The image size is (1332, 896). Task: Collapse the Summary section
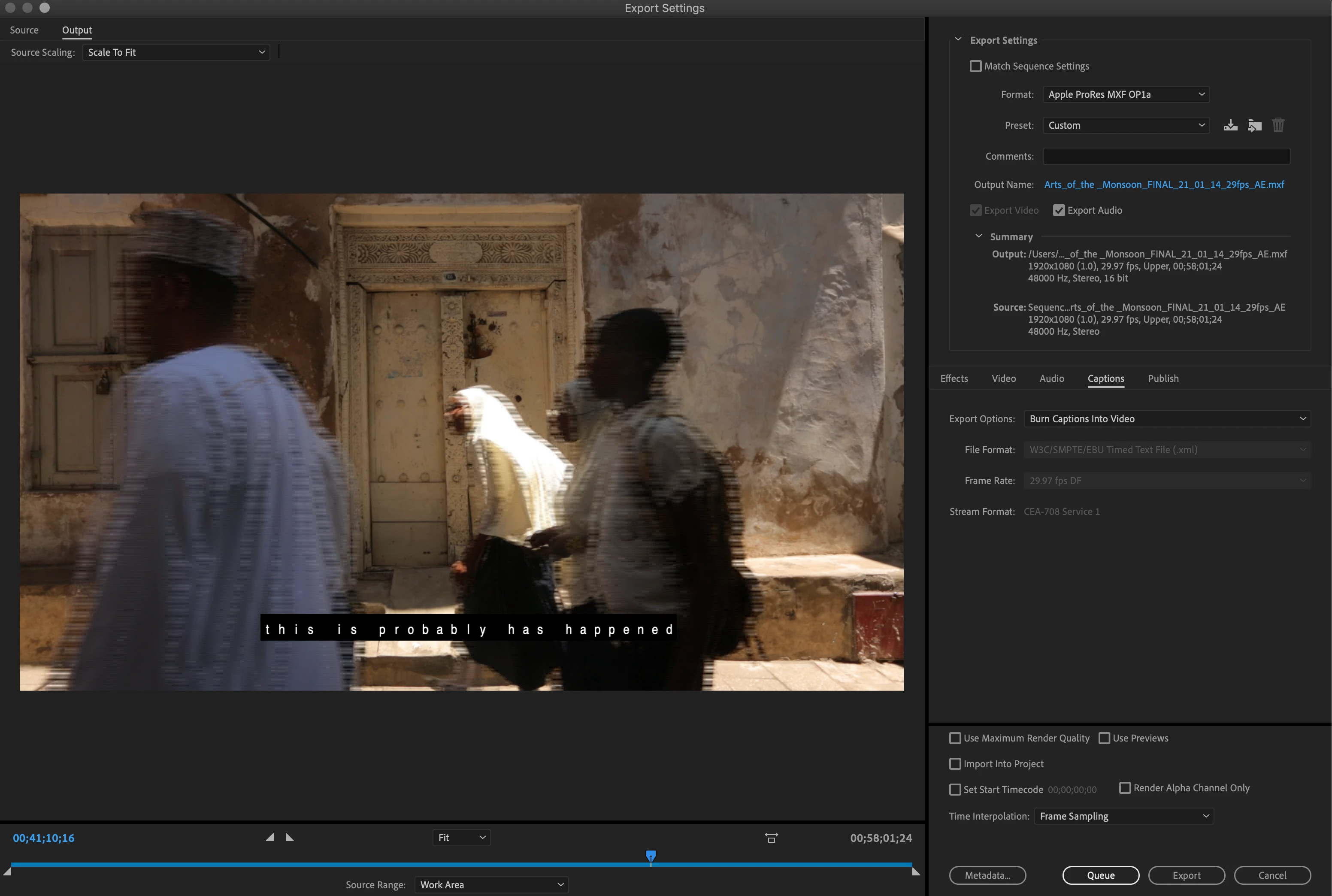(x=978, y=236)
